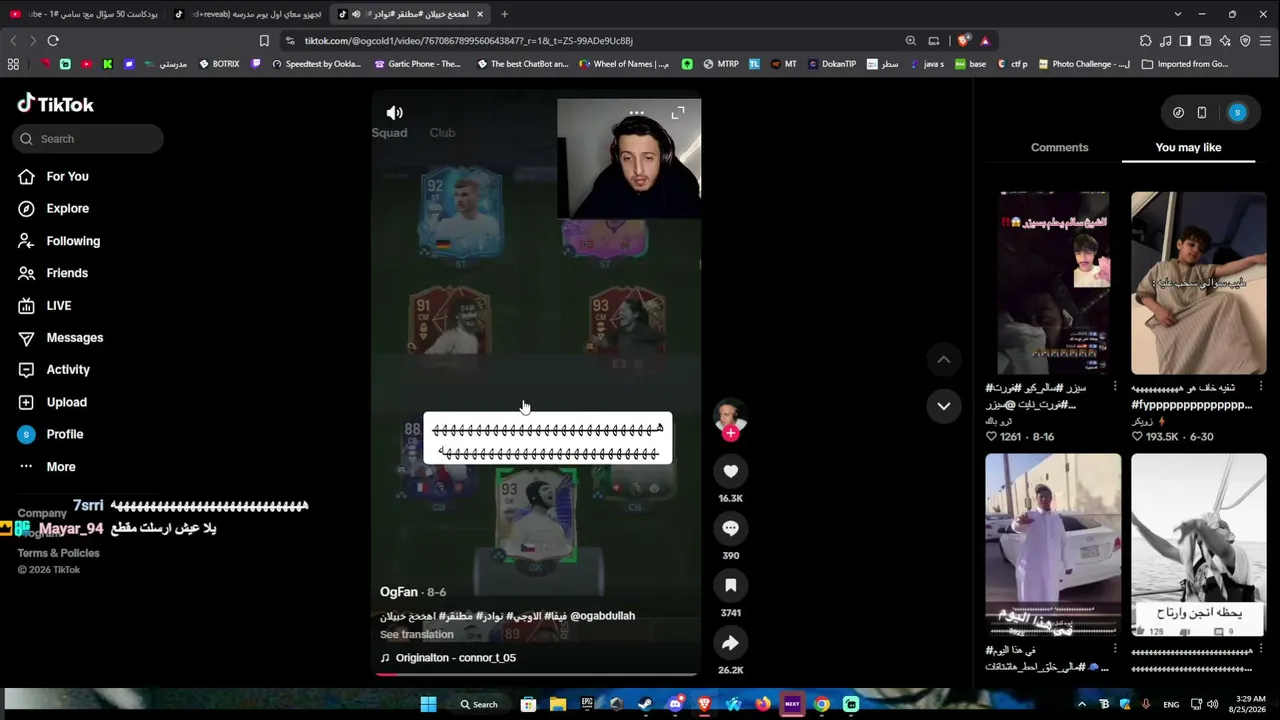Click the tiktok.com address bar URL
Viewport: 1280px width, 720px height.
pyautogui.click(x=469, y=41)
